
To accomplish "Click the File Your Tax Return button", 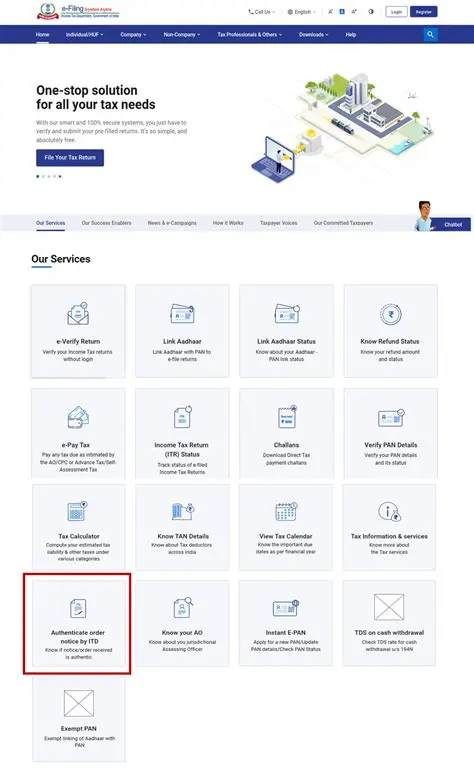I will point(70,158).
